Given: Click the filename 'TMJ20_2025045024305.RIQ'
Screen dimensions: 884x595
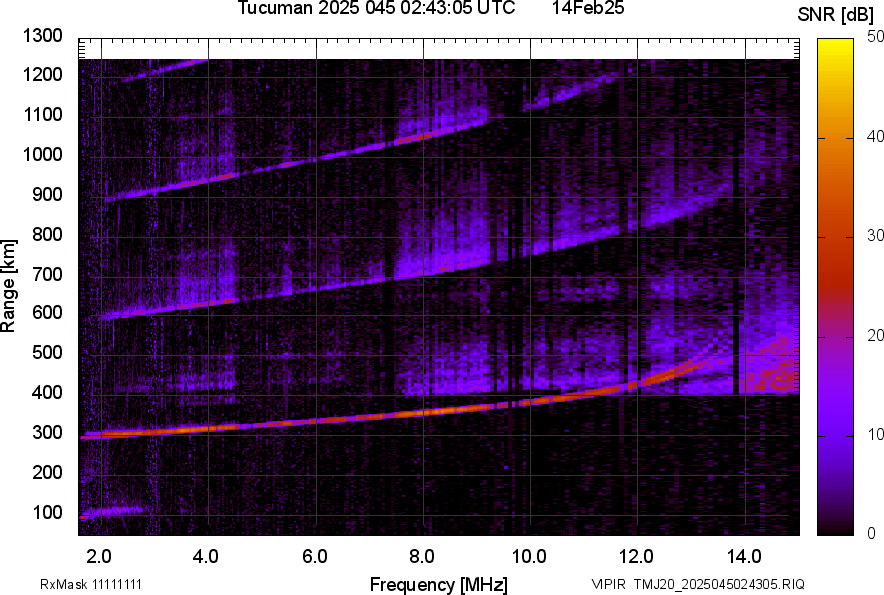Looking at the screenshot, I should click(719, 584).
